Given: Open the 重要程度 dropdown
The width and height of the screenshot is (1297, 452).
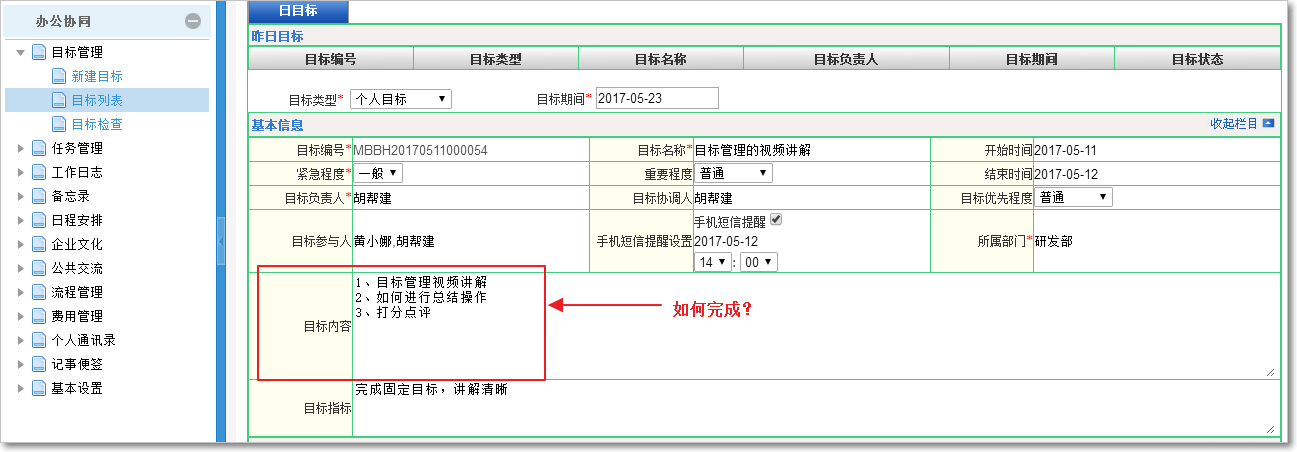Looking at the screenshot, I should [x=733, y=173].
